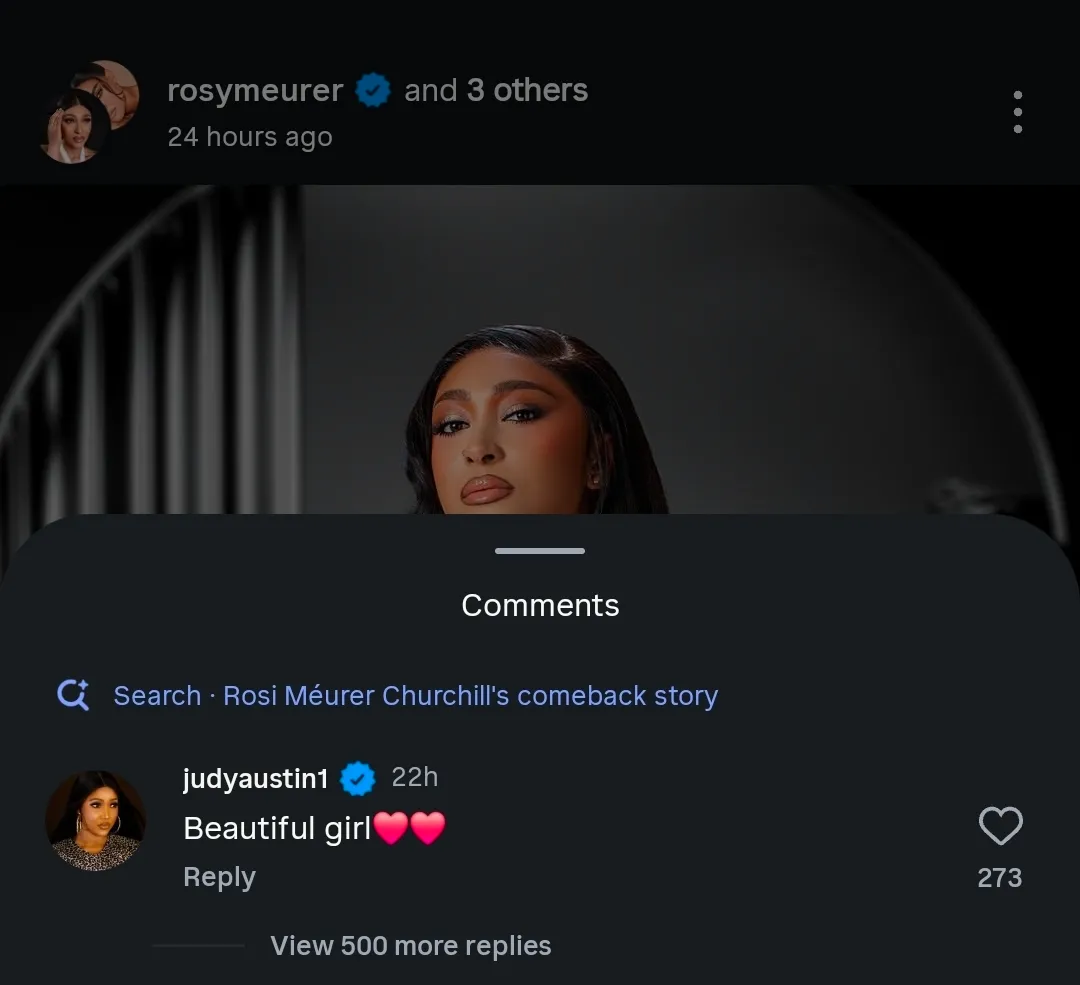Open the rosymeurer profile name
Screen dimensions: 1080x985
pos(255,91)
